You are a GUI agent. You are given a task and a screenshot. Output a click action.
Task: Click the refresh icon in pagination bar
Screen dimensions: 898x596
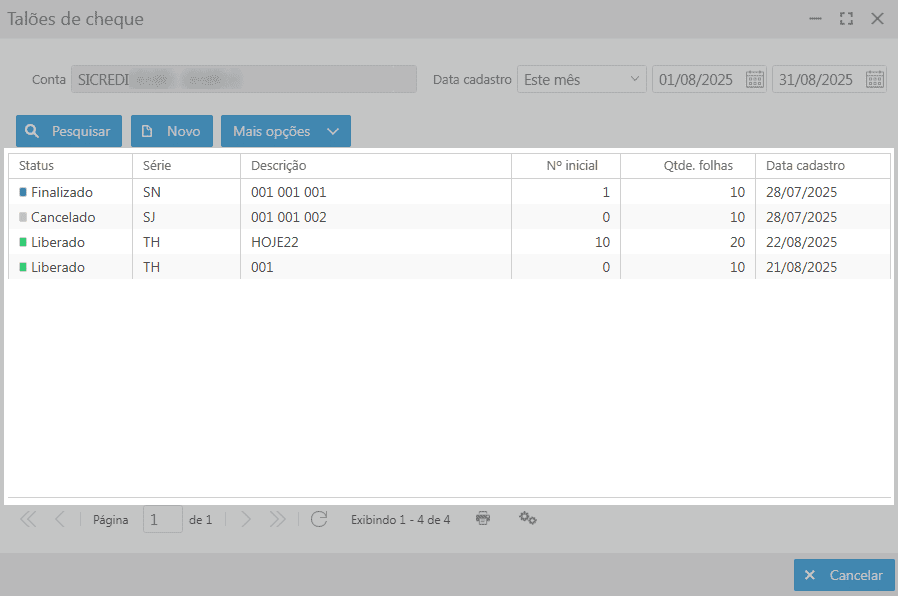(x=319, y=519)
